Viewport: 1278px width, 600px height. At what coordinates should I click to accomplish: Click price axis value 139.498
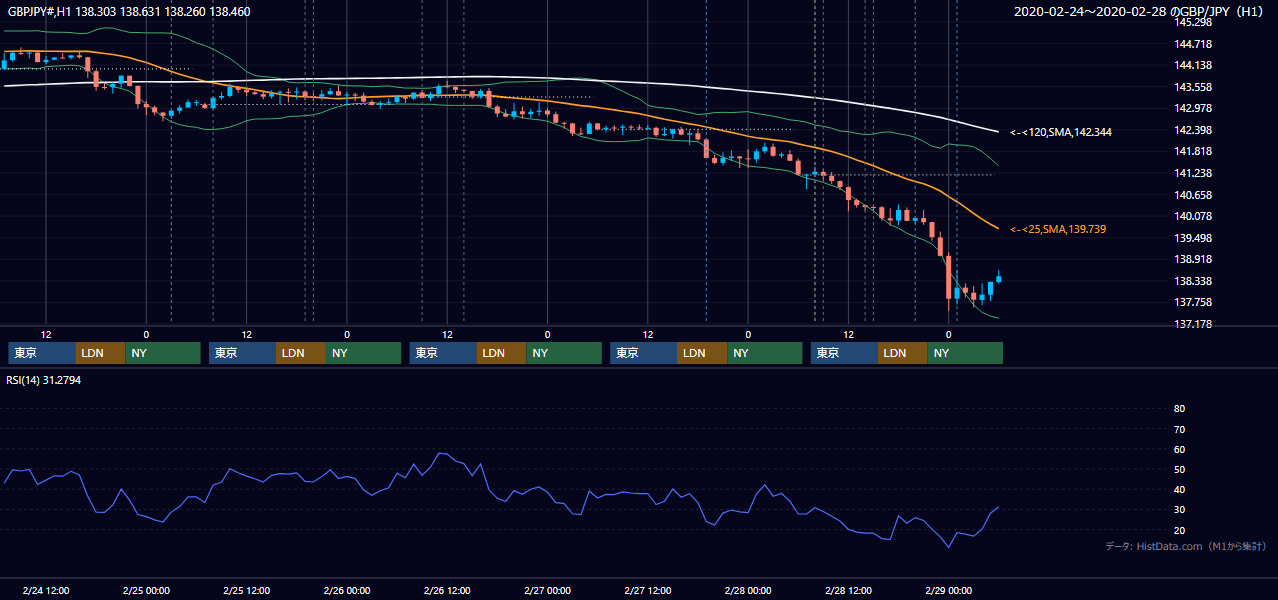[x=1193, y=238]
